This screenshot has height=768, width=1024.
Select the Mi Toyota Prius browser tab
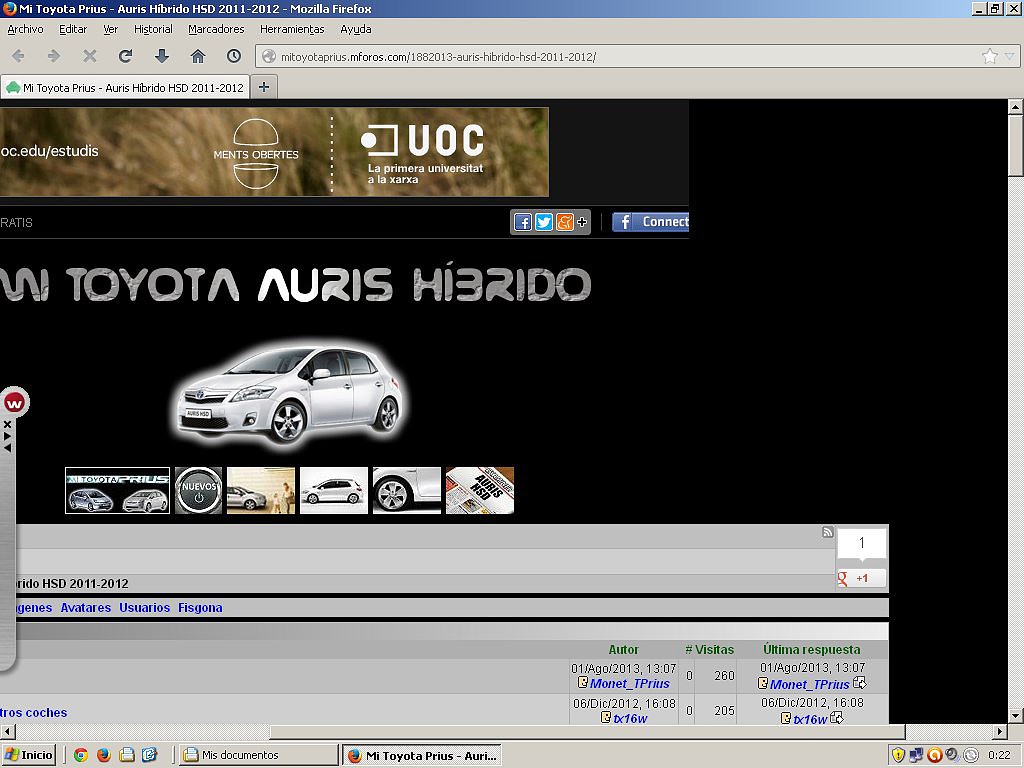[x=125, y=88]
